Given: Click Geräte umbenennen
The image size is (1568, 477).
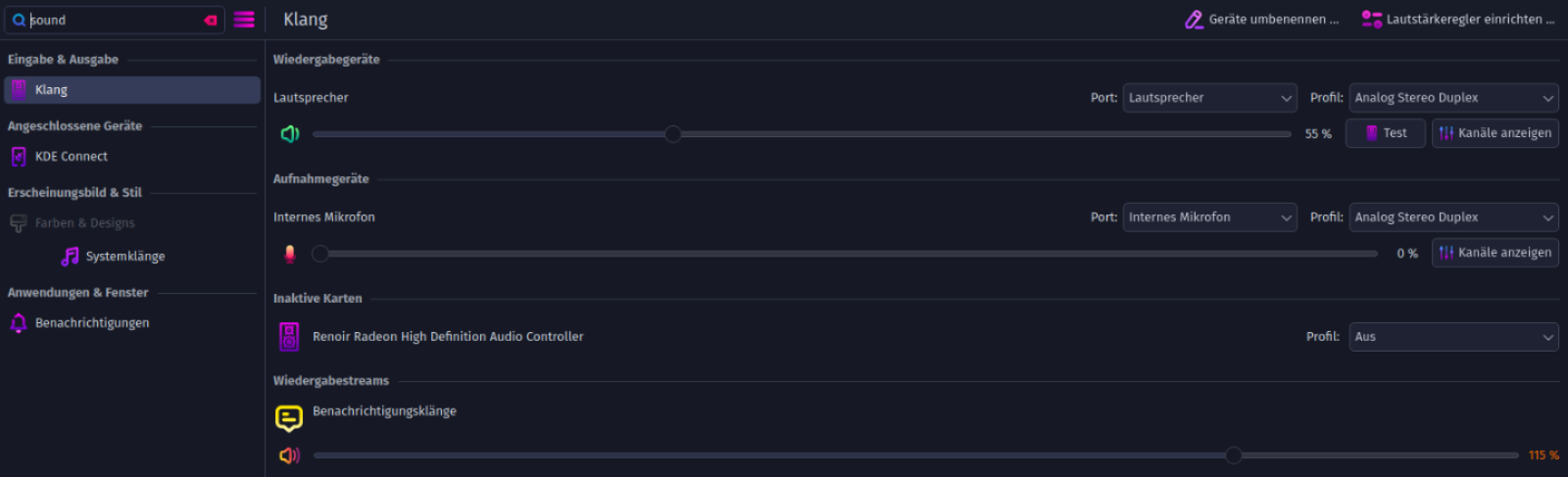Looking at the screenshot, I should coord(1262,20).
